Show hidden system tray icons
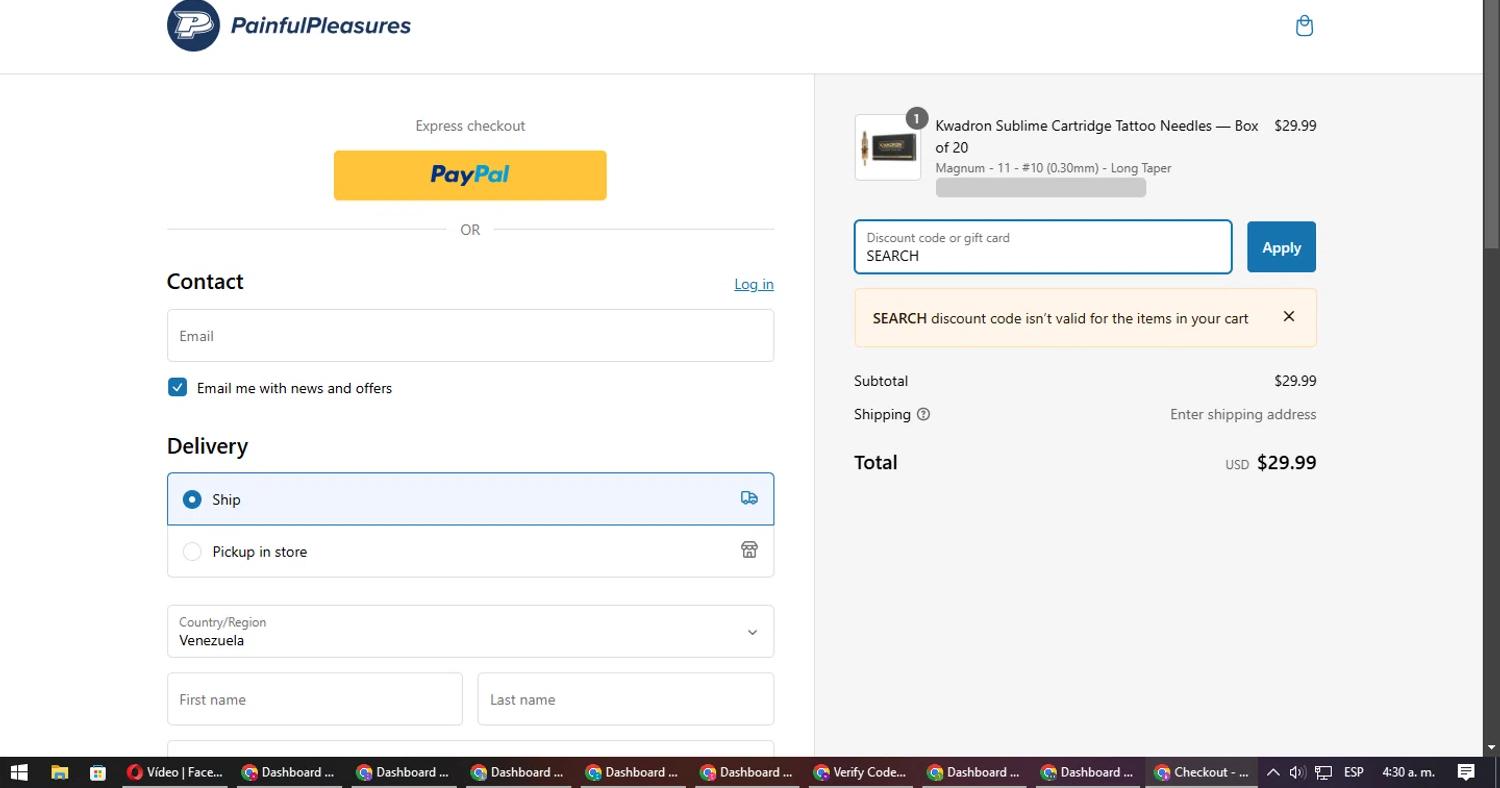 click(x=1272, y=772)
